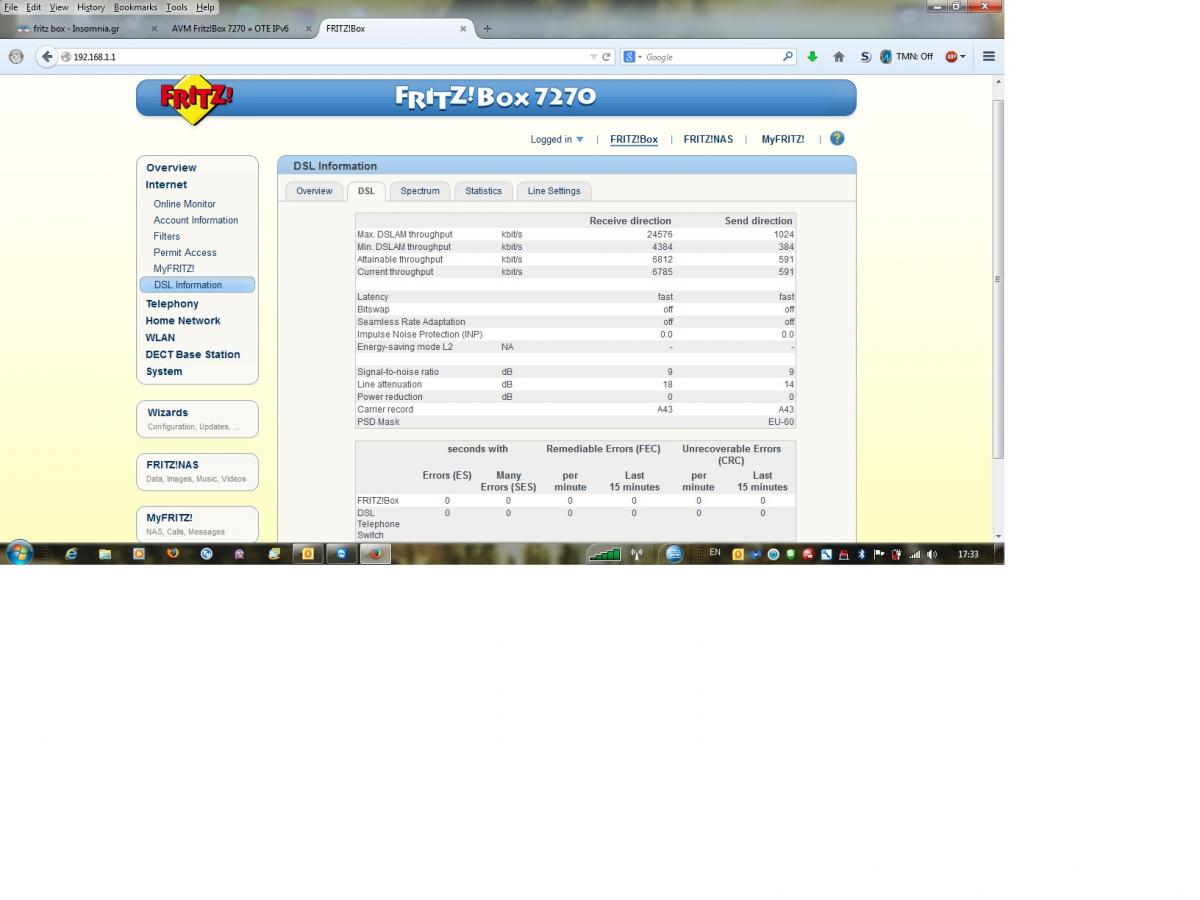Open Filters in the sidebar
1200x900 pixels.
[x=167, y=237]
